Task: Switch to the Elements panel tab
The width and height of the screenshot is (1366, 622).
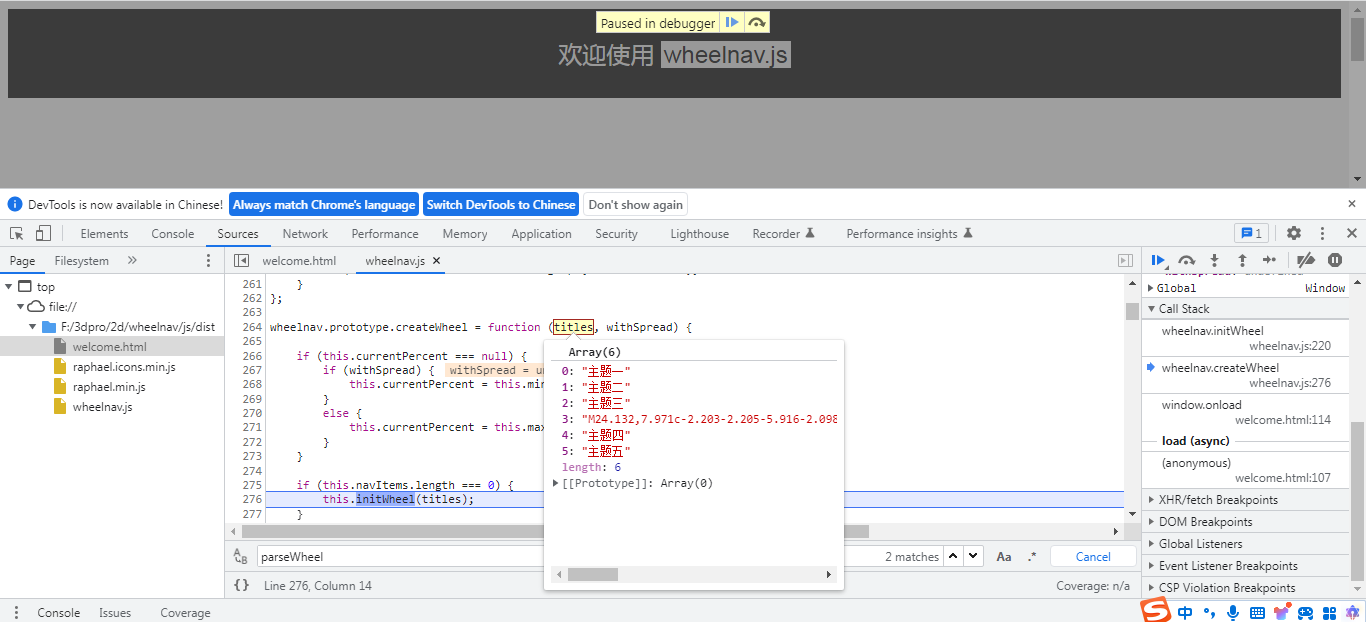Action: click(x=105, y=234)
